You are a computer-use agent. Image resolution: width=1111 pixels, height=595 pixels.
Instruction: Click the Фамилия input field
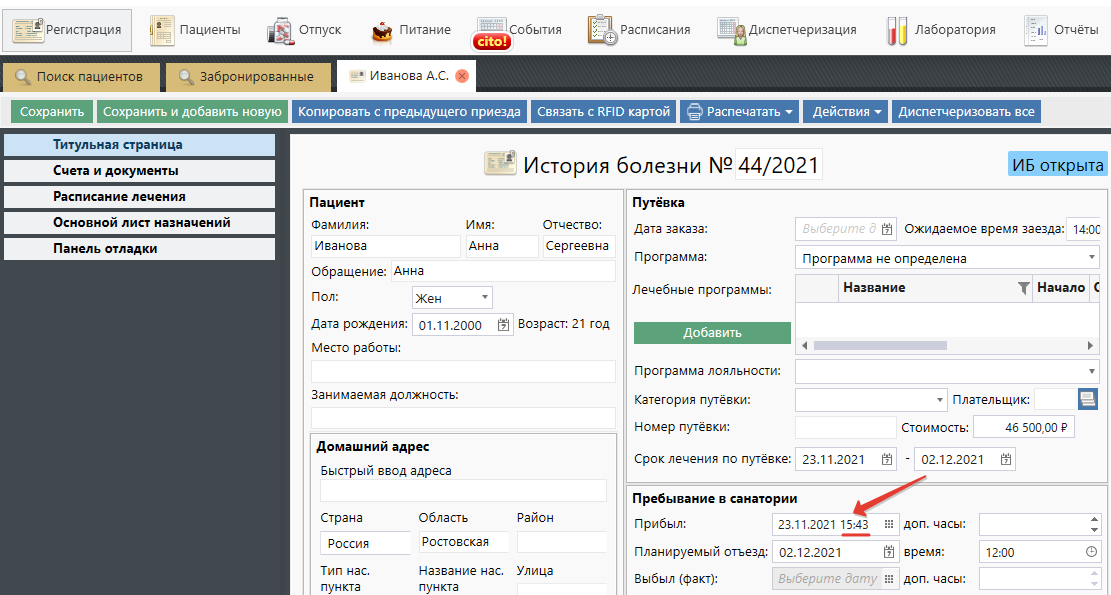(385, 246)
